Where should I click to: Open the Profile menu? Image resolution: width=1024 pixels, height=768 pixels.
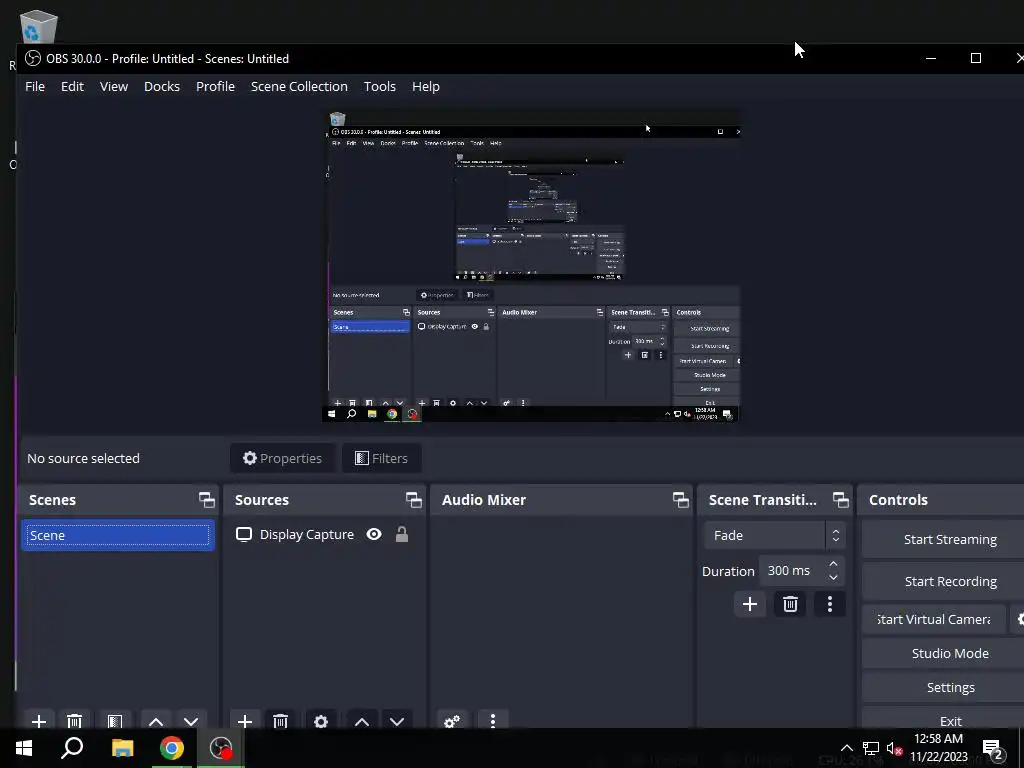point(216,86)
